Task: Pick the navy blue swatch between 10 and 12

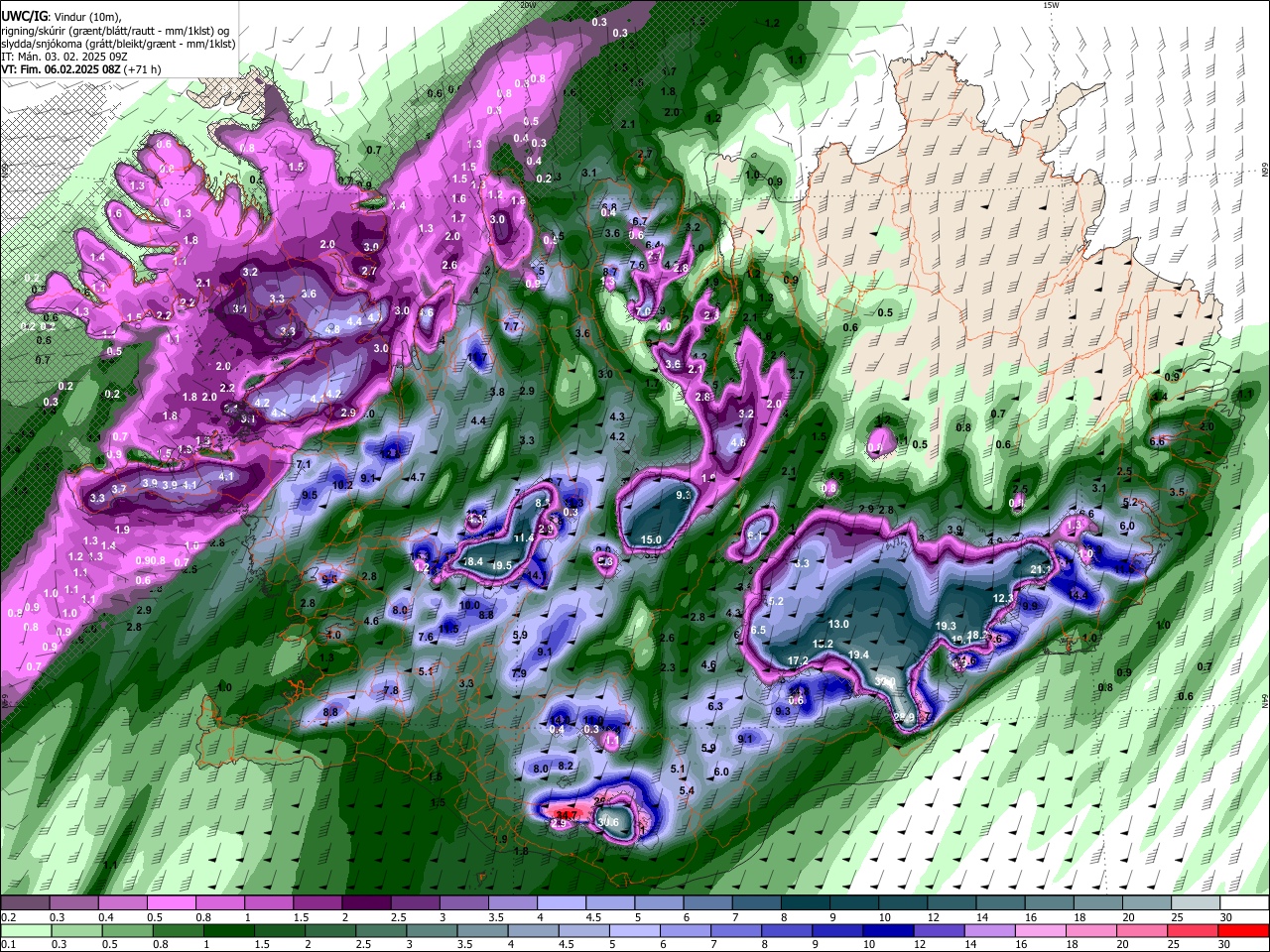Action: tap(886, 930)
